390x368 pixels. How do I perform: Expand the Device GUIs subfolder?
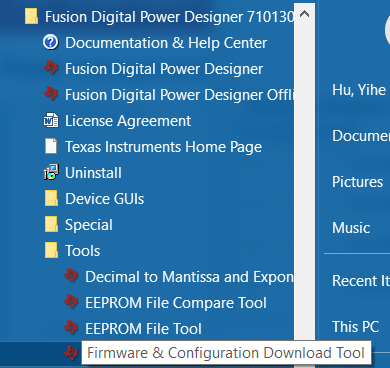105,199
